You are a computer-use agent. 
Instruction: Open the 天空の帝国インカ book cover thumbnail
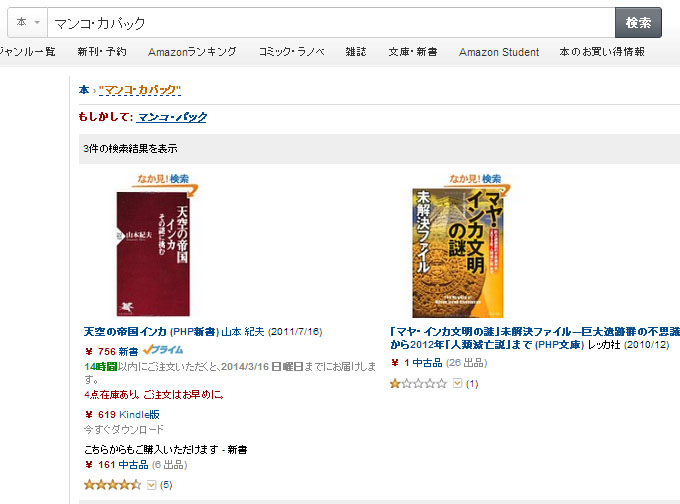[153, 254]
